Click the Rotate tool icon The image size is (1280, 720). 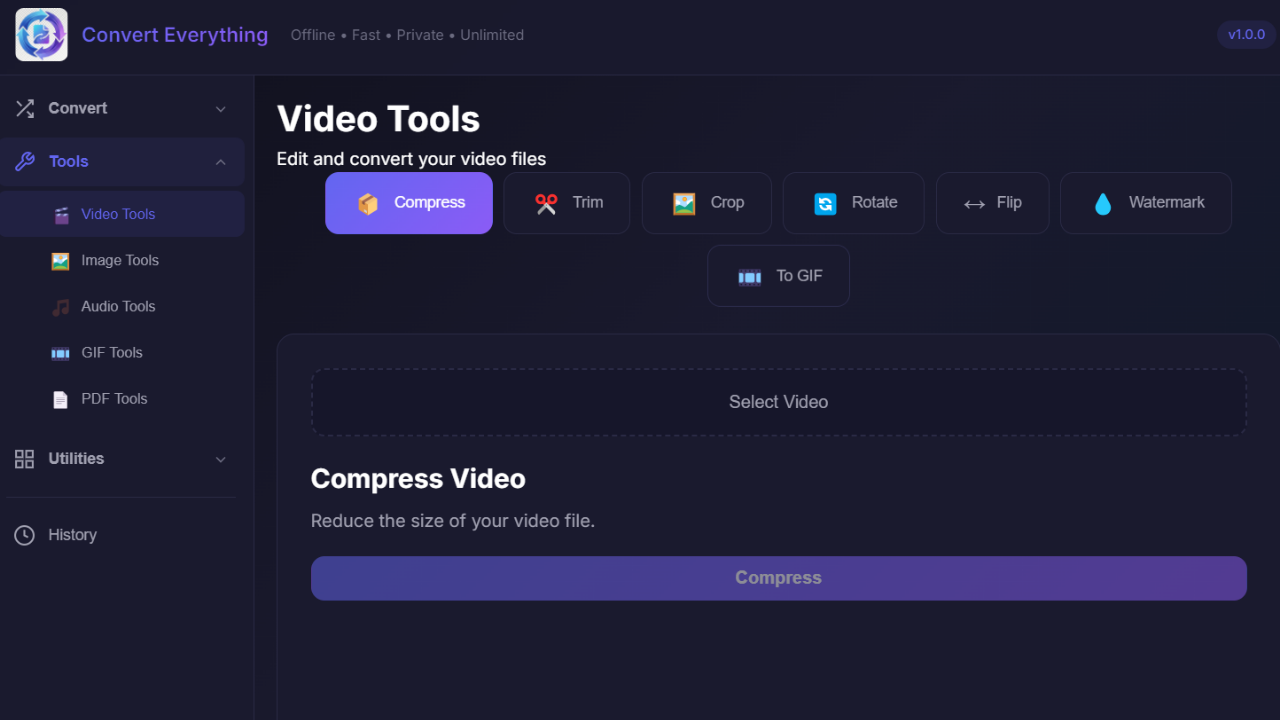coord(825,202)
